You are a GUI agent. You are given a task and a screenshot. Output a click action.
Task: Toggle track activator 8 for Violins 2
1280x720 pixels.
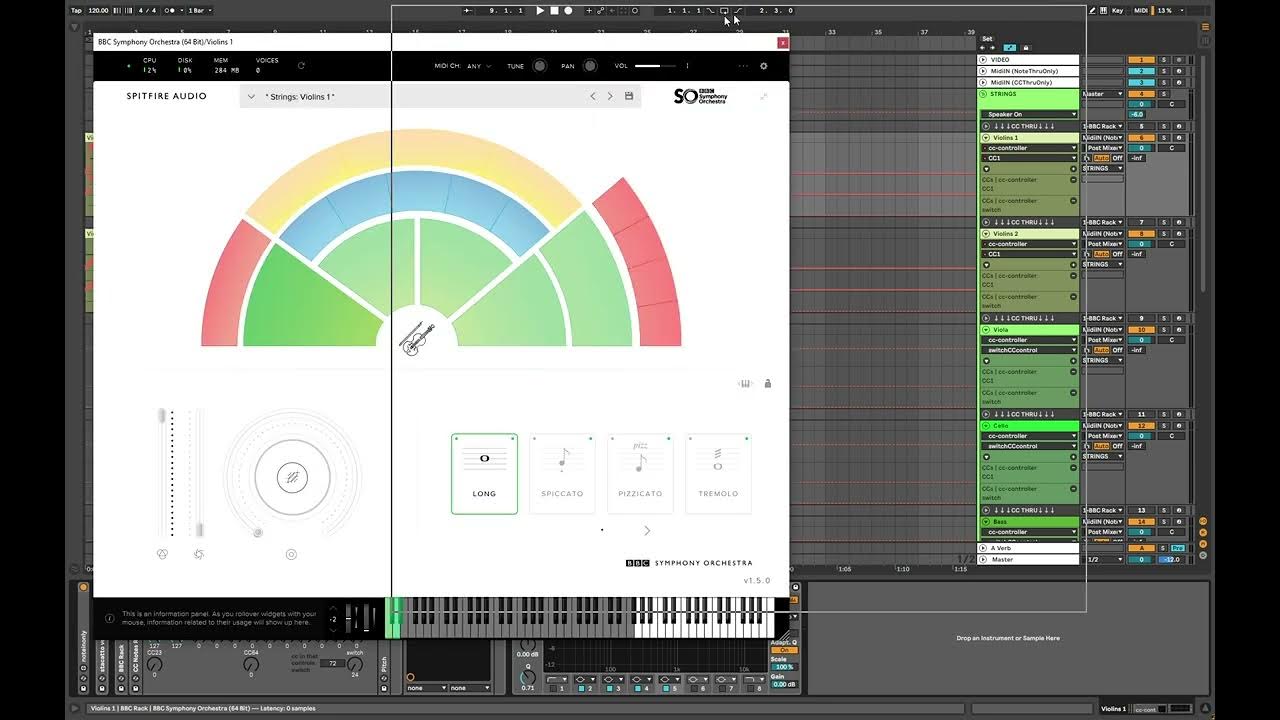pyautogui.click(x=1141, y=233)
